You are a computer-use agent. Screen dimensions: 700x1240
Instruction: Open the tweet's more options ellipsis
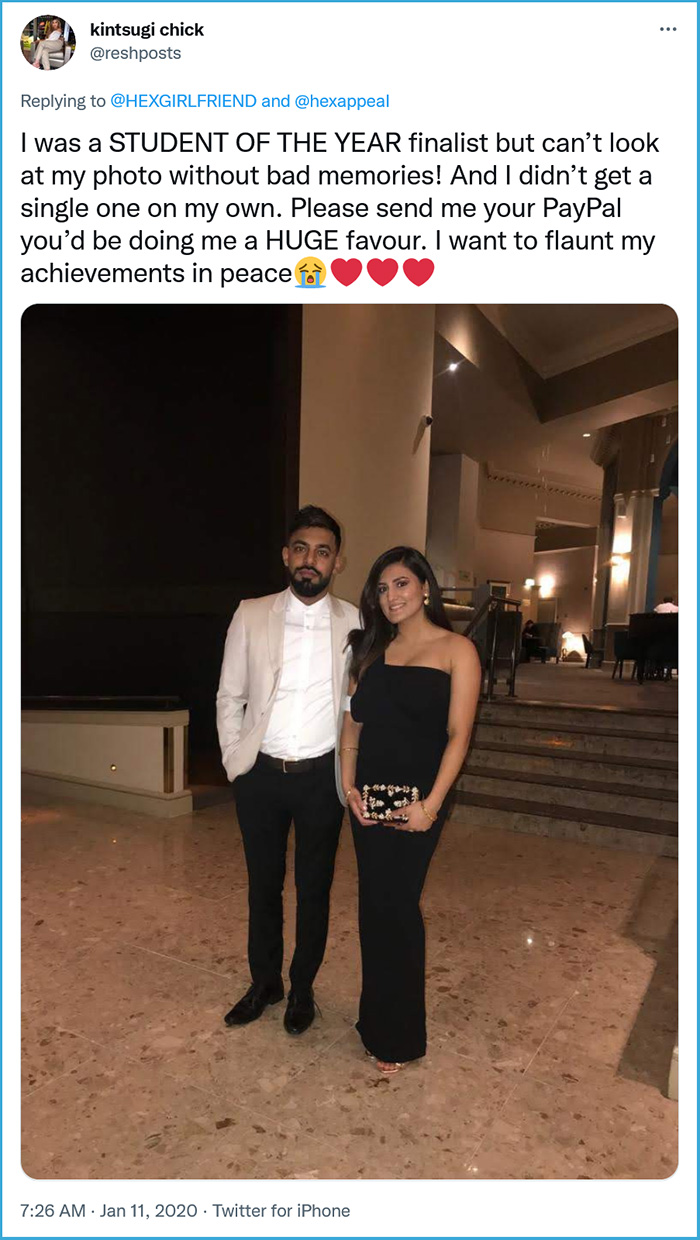pos(668,29)
